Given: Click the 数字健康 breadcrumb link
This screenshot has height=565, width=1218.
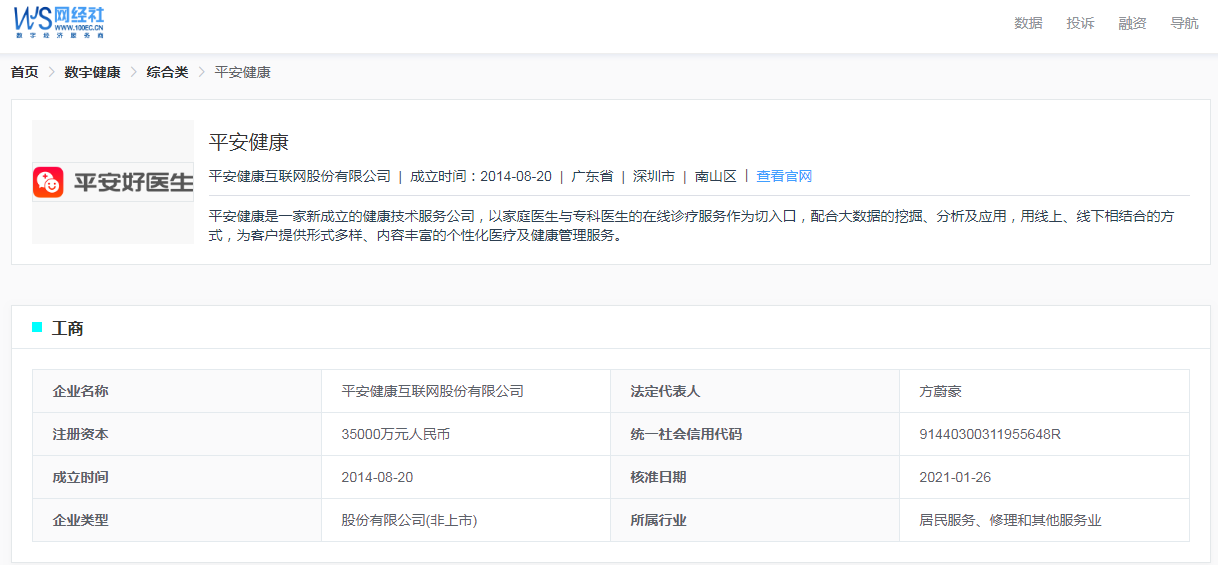Looking at the screenshot, I should (92, 72).
